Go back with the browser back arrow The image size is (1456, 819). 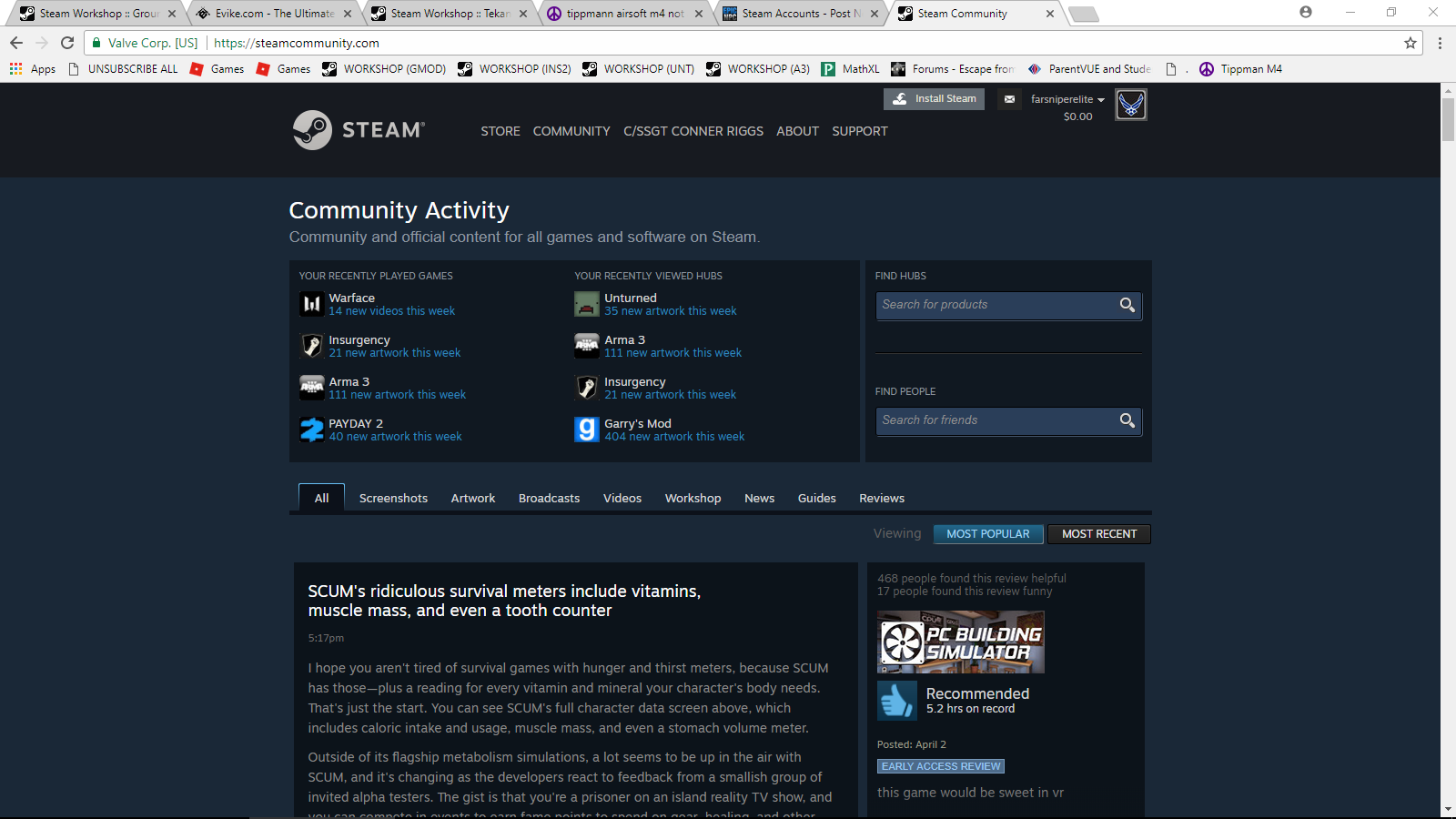click(x=16, y=43)
